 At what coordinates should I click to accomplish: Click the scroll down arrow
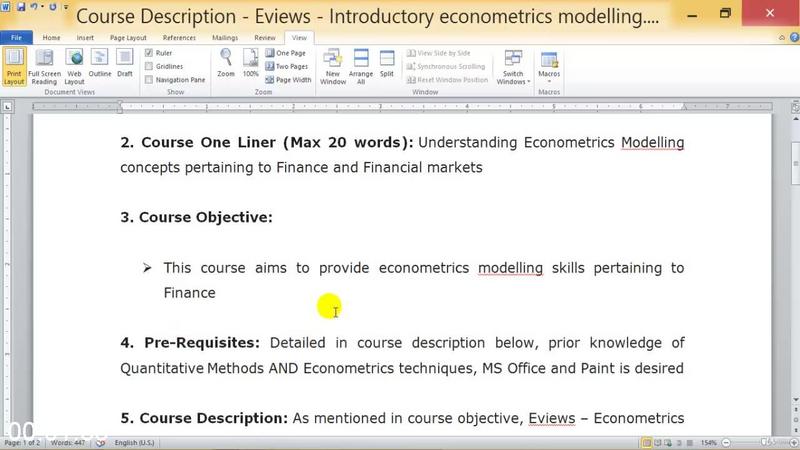pyautogui.click(x=795, y=400)
